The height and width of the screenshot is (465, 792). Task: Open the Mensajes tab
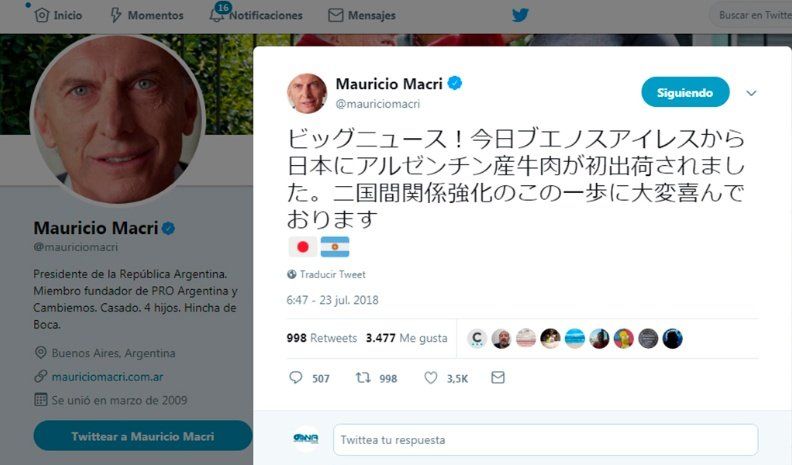point(362,15)
